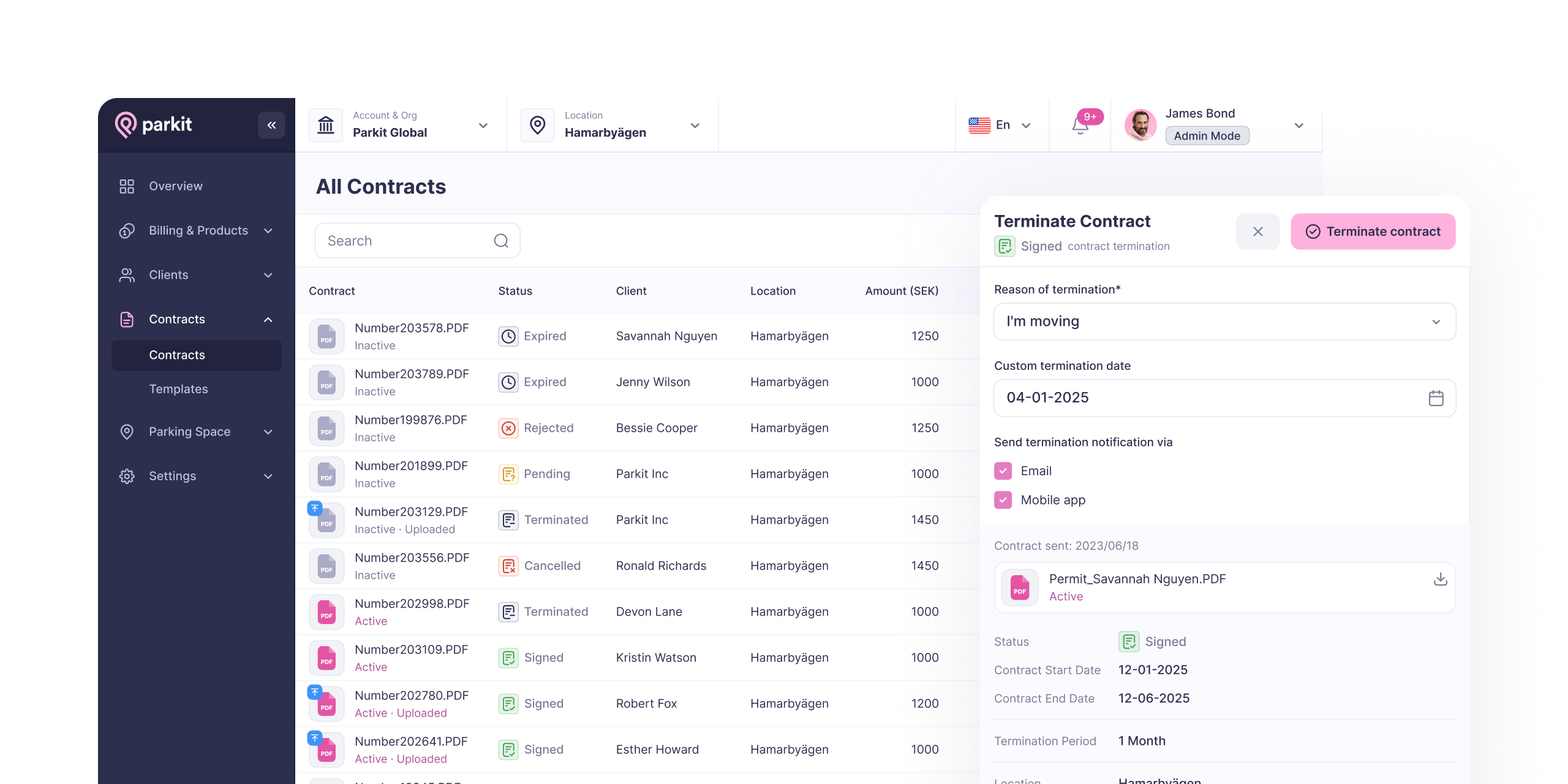Open Overview grid icon in sidebar
1568x784 pixels.
pyautogui.click(x=127, y=186)
